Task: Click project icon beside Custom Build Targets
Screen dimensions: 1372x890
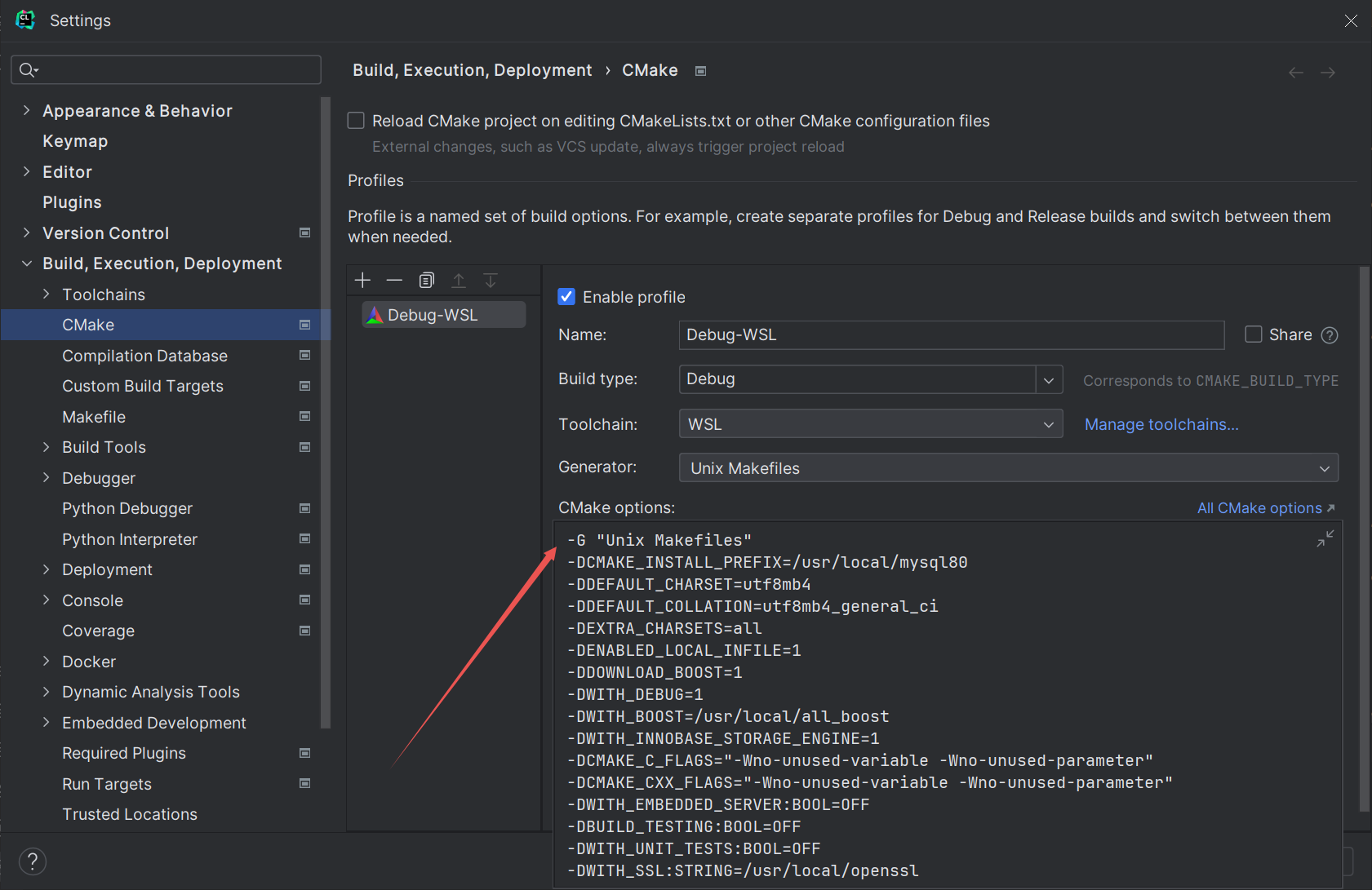Action: (304, 386)
